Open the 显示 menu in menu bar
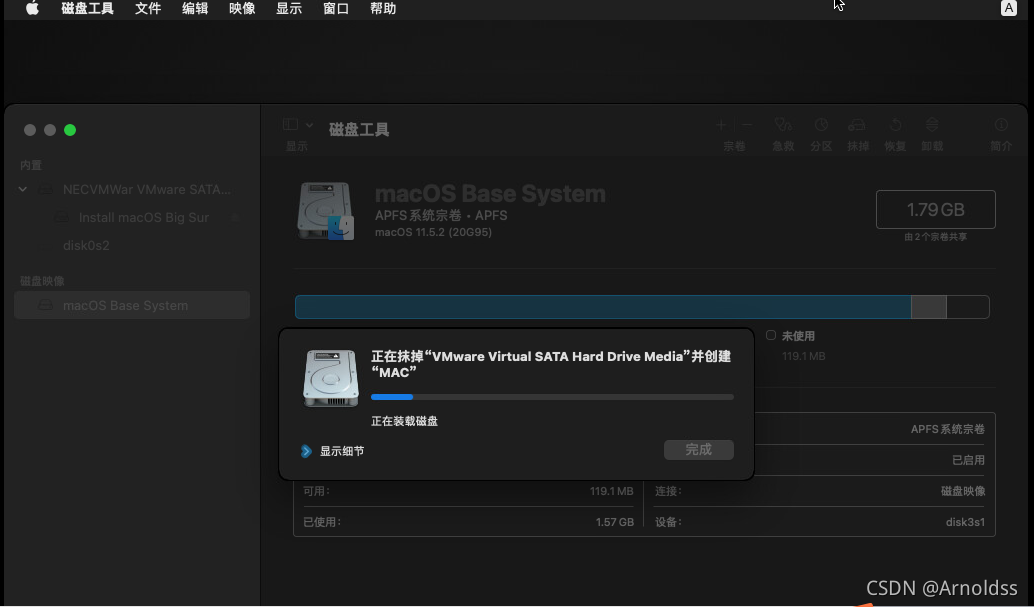The height and width of the screenshot is (607, 1034). click(289, 9)
